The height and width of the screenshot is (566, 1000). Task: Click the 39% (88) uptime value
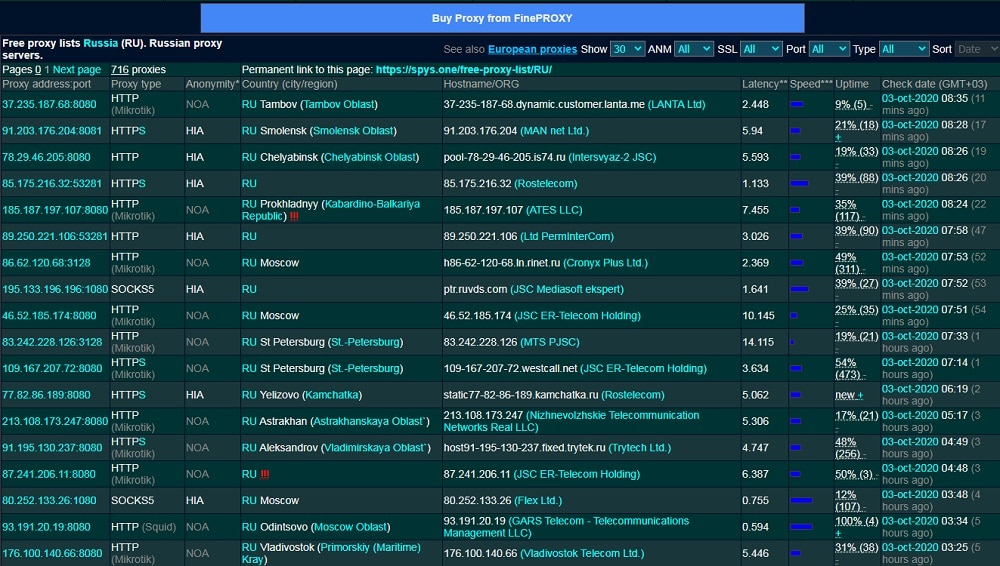click(857, 177)
